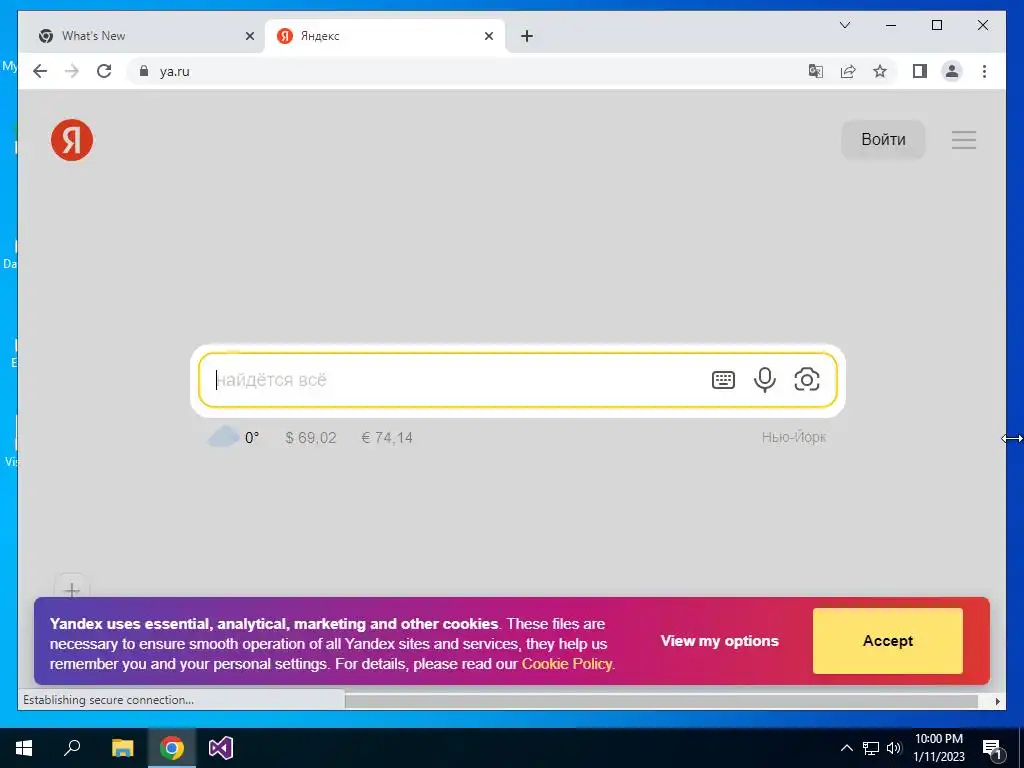The height and width of the screenshot is (768, 1024).
Task: Click the horizontal scrollbar right arrow
Action: coord(997,701)
